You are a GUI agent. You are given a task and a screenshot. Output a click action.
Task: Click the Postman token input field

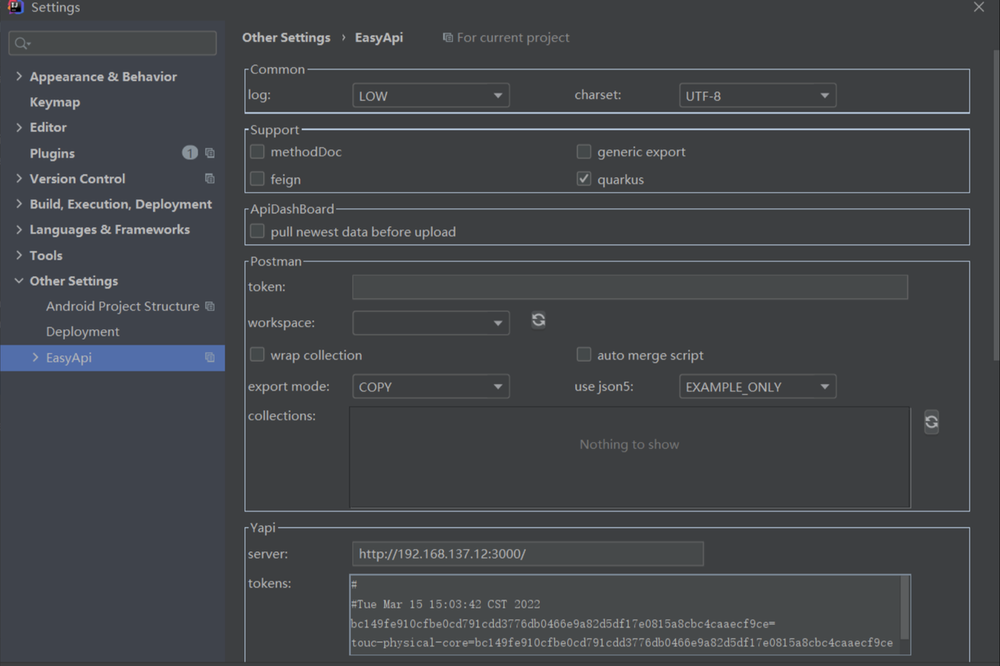(630, 287)
